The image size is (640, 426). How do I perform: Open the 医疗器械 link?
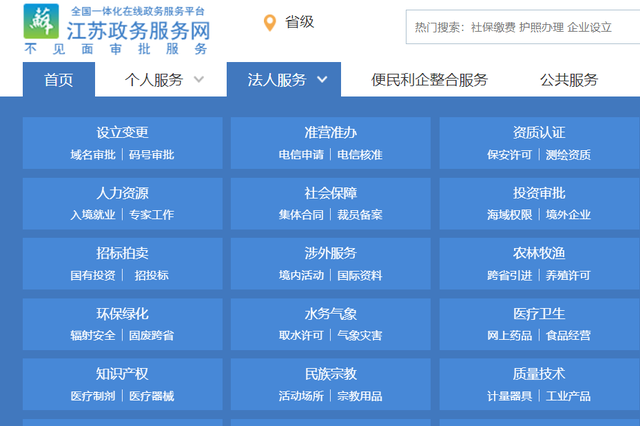point(152,396)
